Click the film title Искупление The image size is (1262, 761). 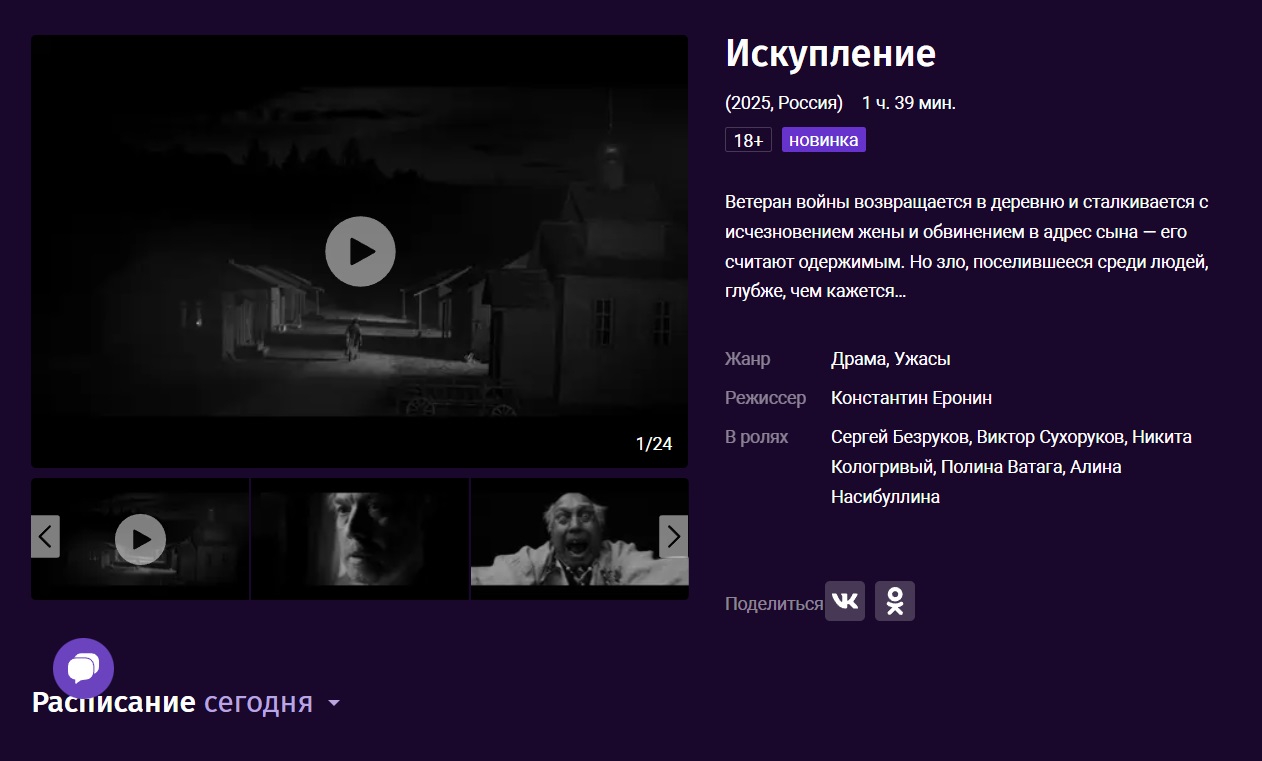pyautogui.click(x=830, y=53)
